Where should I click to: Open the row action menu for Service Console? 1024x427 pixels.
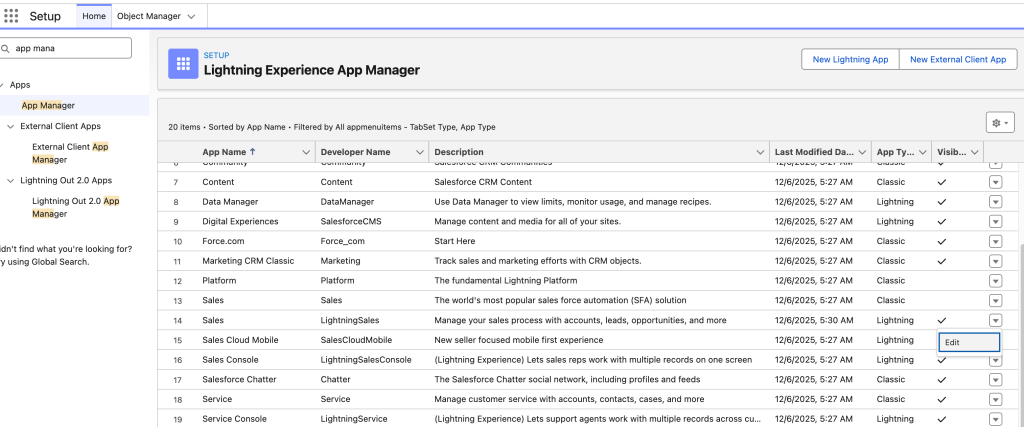(x=995, y=419)
